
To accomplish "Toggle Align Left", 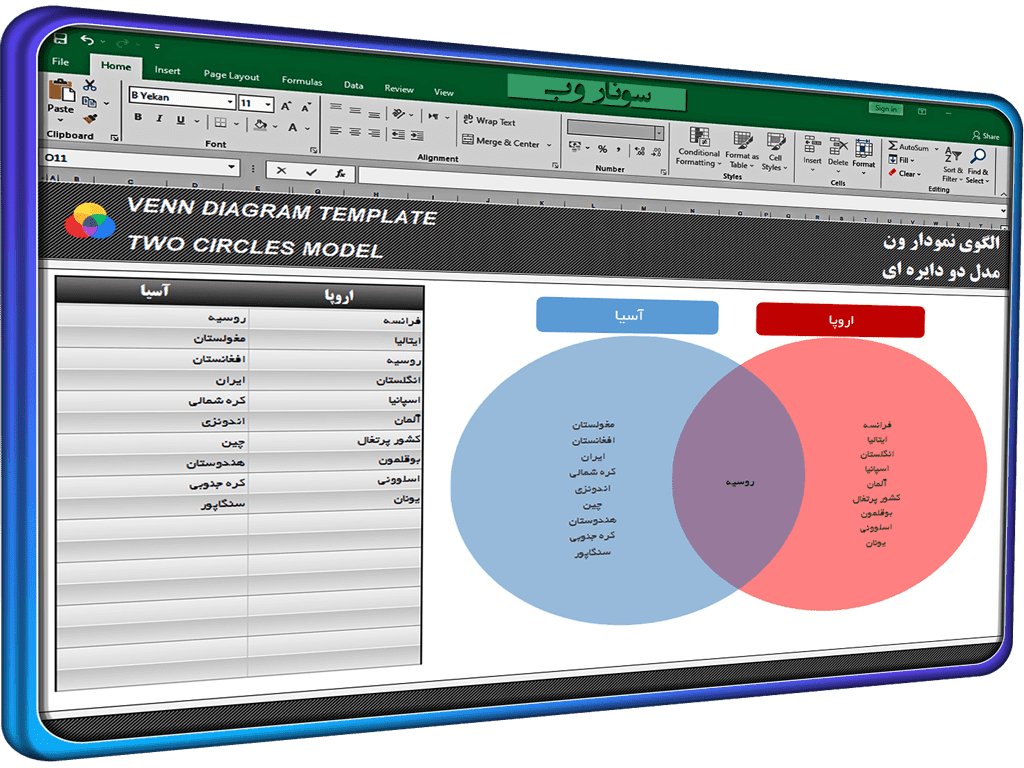I will click(336, 131).
